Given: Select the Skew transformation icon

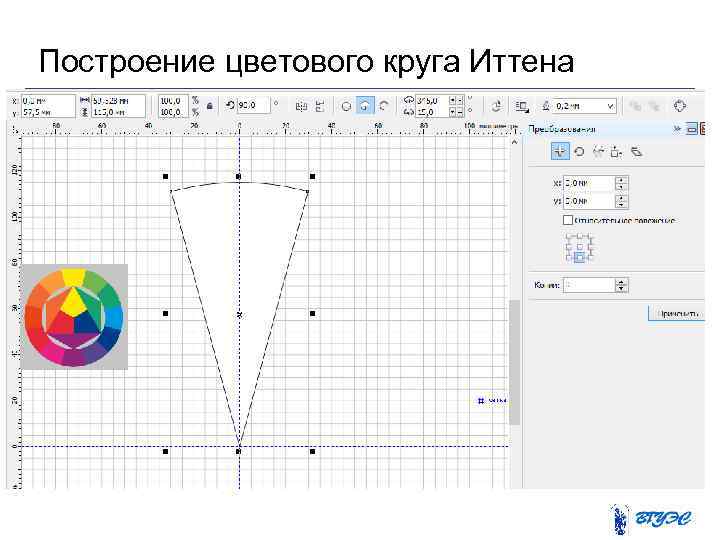Looking at the screenshot, I should coord(636,152).
